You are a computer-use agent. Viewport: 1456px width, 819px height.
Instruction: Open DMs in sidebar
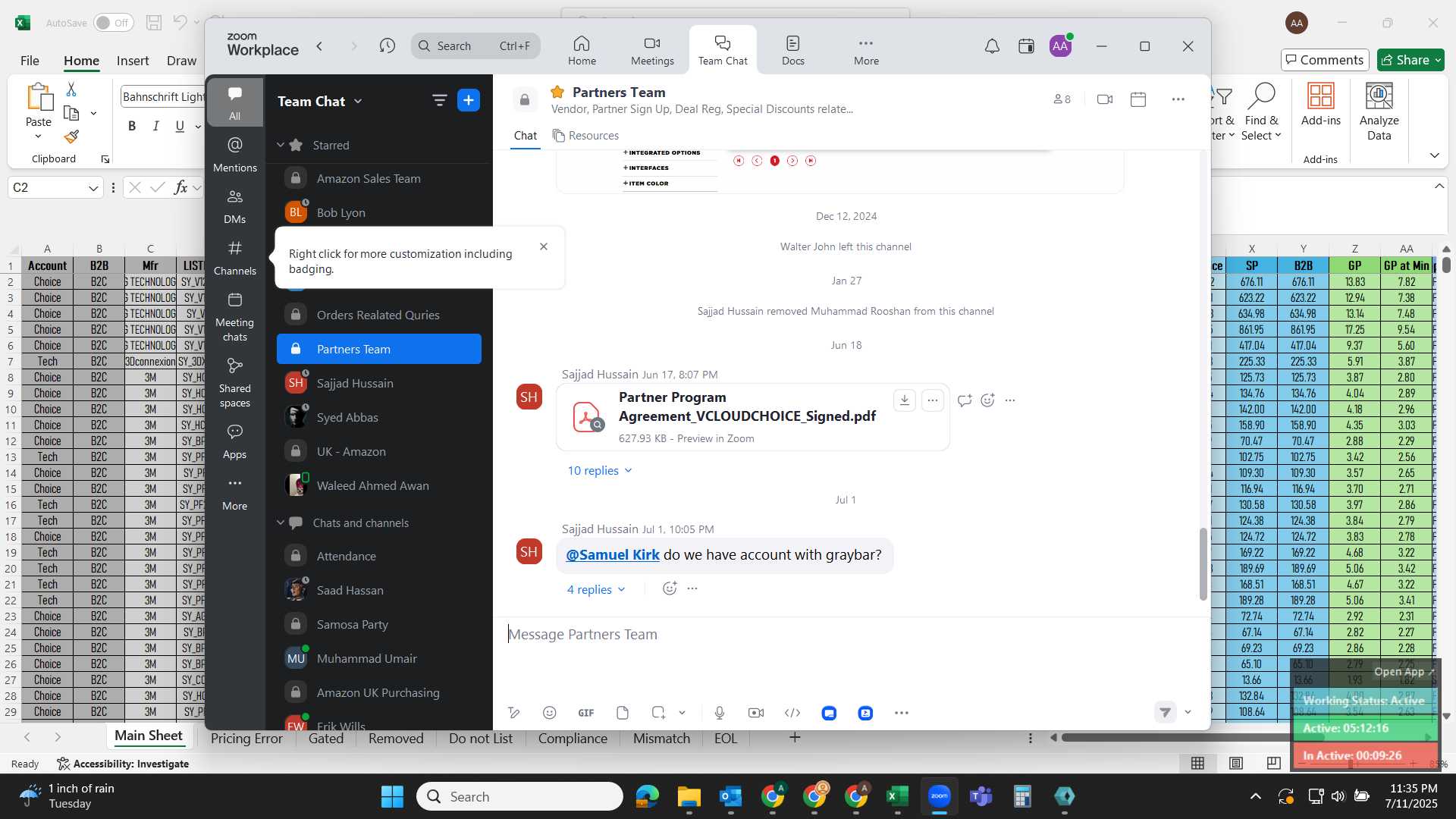[x=234, y=206]
